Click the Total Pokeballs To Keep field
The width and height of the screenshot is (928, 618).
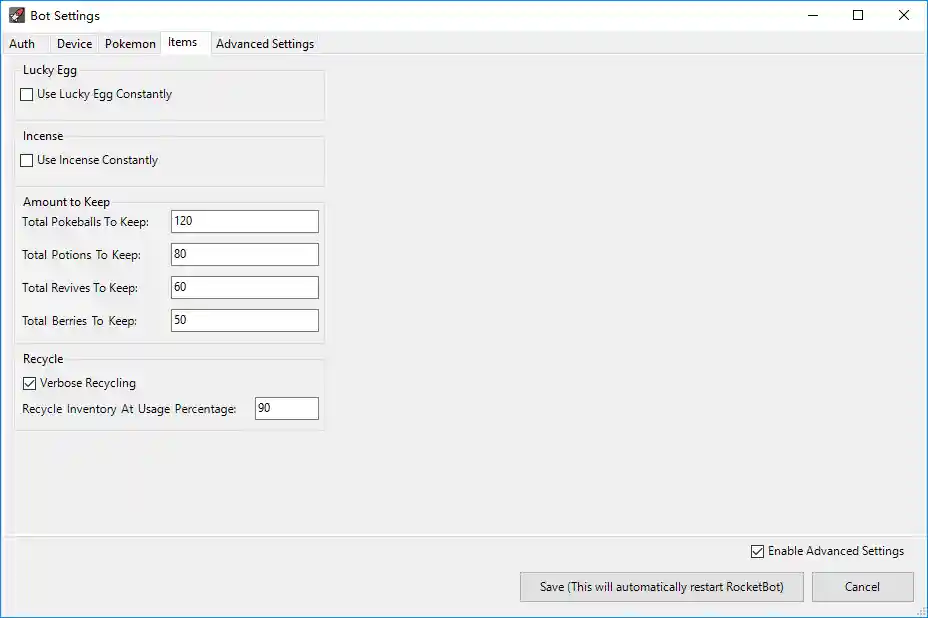tap(244, 221)
